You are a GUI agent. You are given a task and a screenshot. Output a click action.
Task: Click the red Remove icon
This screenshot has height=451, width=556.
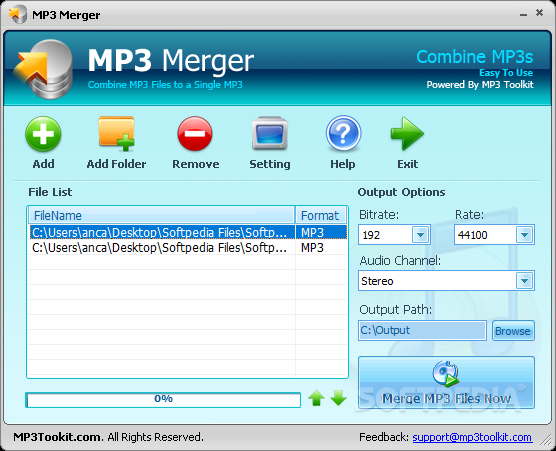coord(195,134)
